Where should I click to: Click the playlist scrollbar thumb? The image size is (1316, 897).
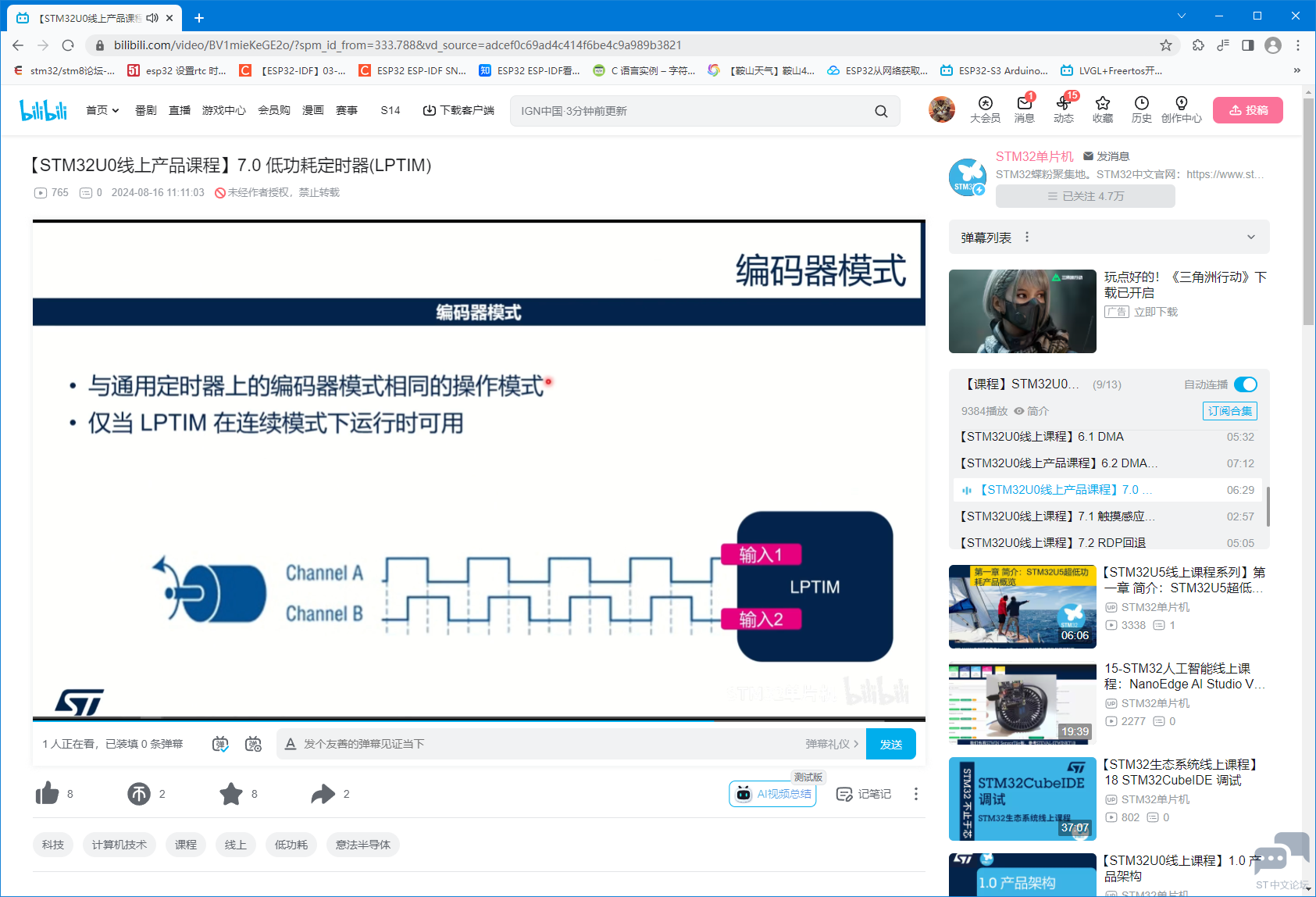pyautogui.click(x=1267, y=506)
